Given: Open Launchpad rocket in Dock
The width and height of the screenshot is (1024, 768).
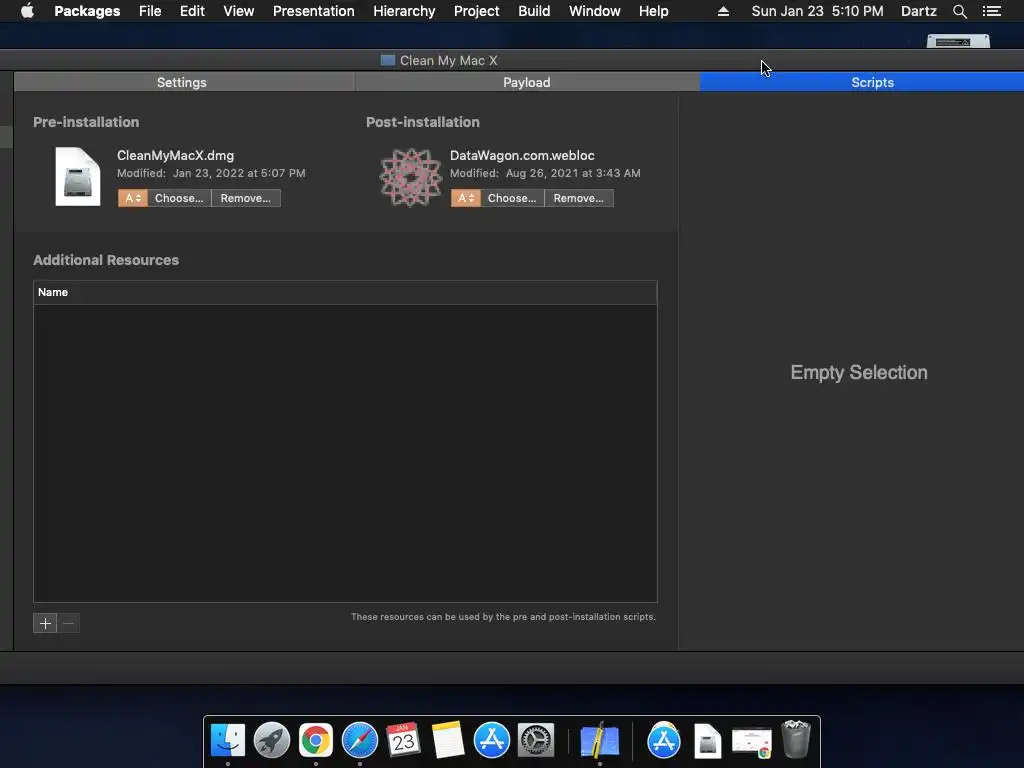Looking at the screenshot, I should (x=272, y=740).
